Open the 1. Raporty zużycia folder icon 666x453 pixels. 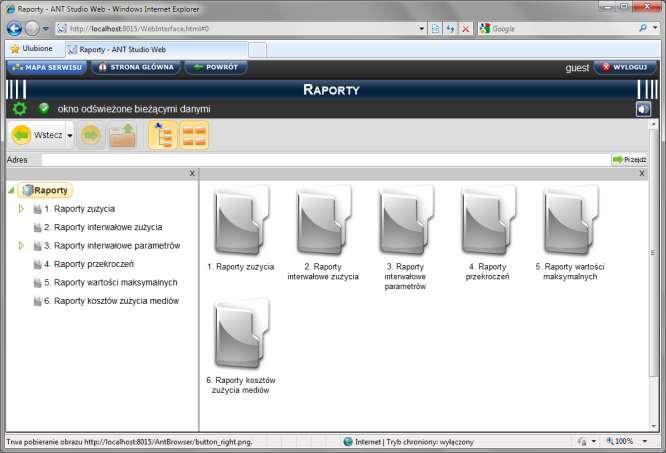coord(241,220)
